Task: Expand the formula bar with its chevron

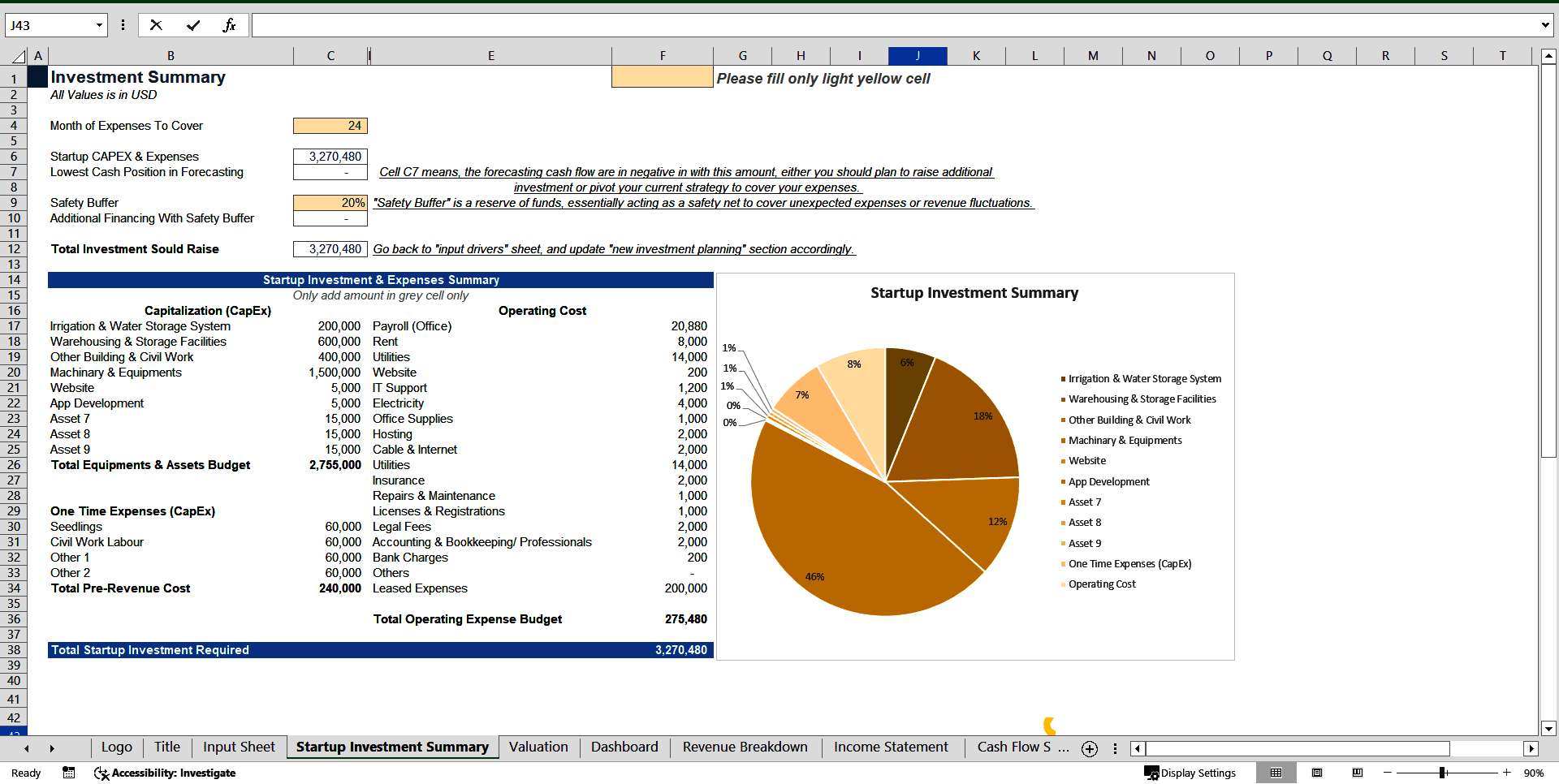Action: (1545, 24)
